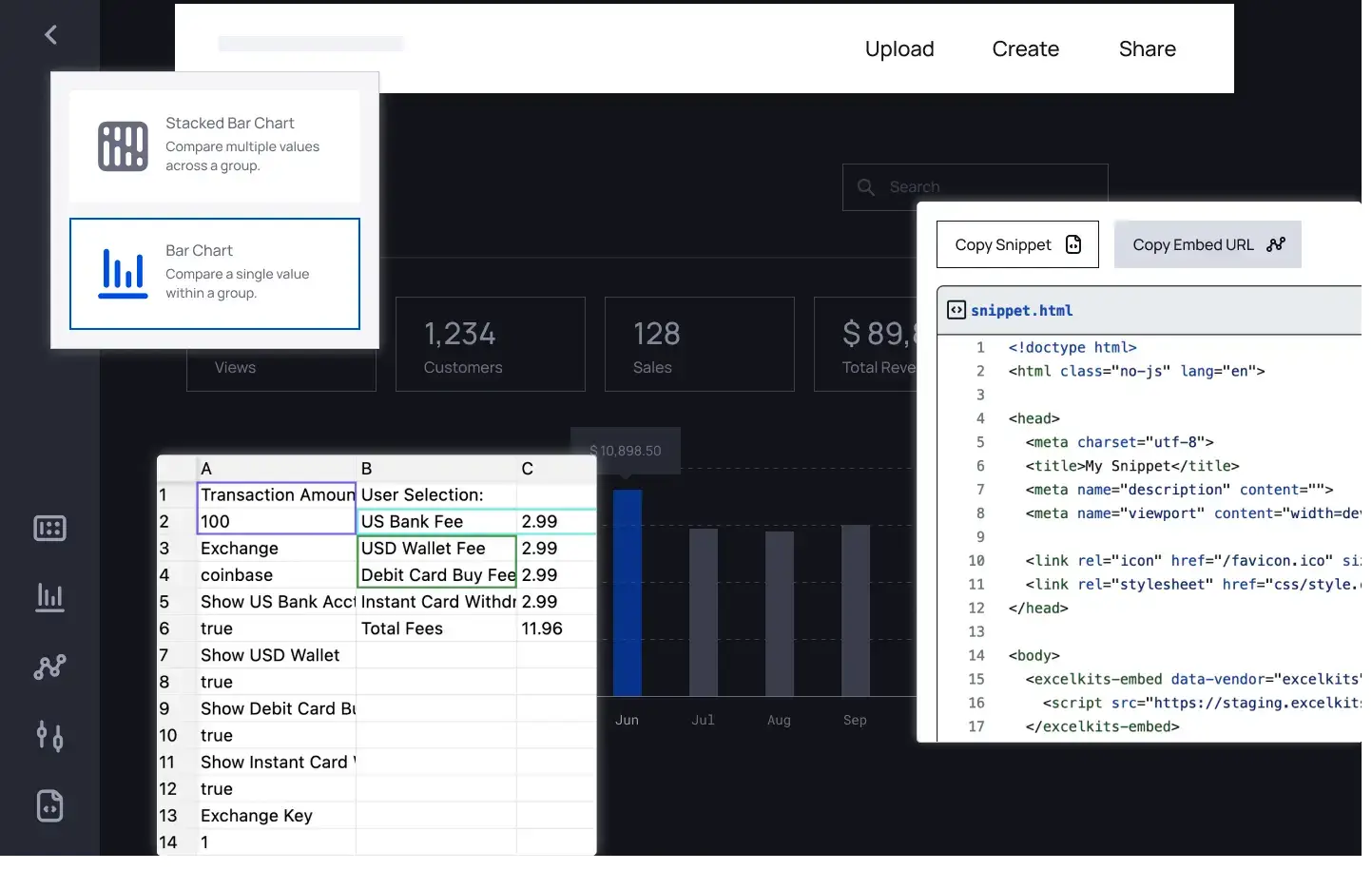The width and height of the screenshot is (1372, 870).
Task: Click the Copy Snippet button
Action: point(1017,244)
